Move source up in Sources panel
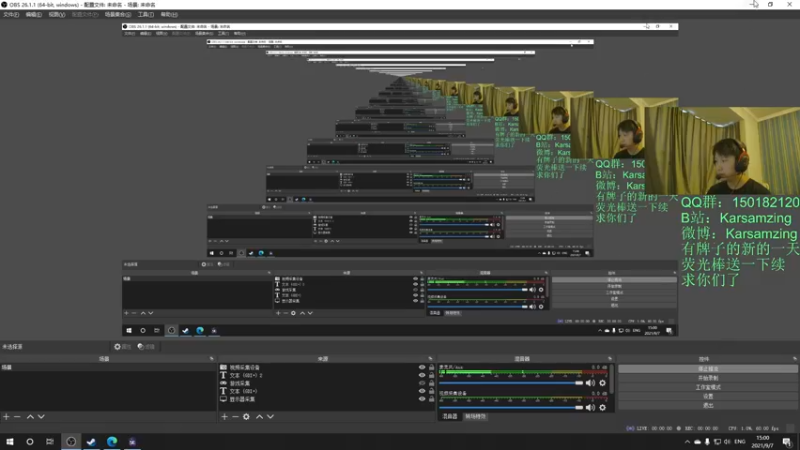Viewport: 800px width, 450px height. (x=259, y=417)
